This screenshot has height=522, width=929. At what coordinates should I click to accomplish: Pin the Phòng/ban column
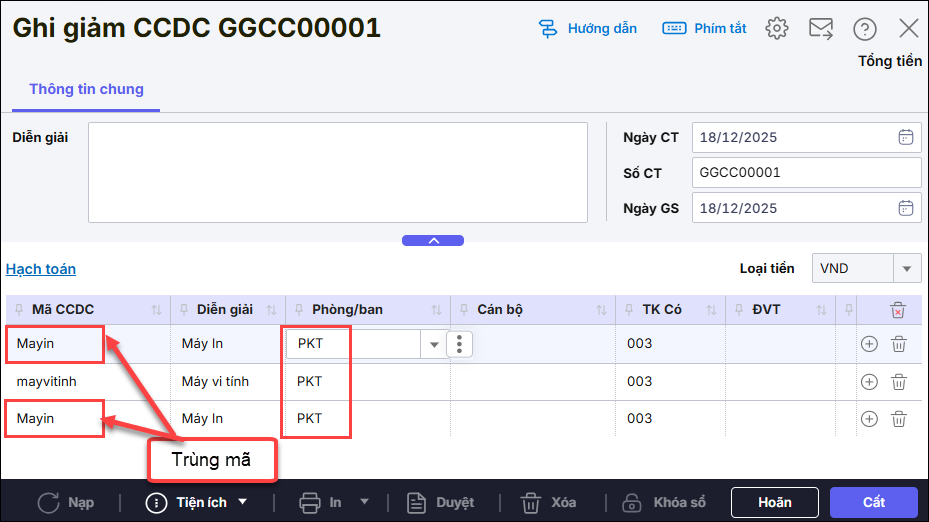click(x=299, y=309)
